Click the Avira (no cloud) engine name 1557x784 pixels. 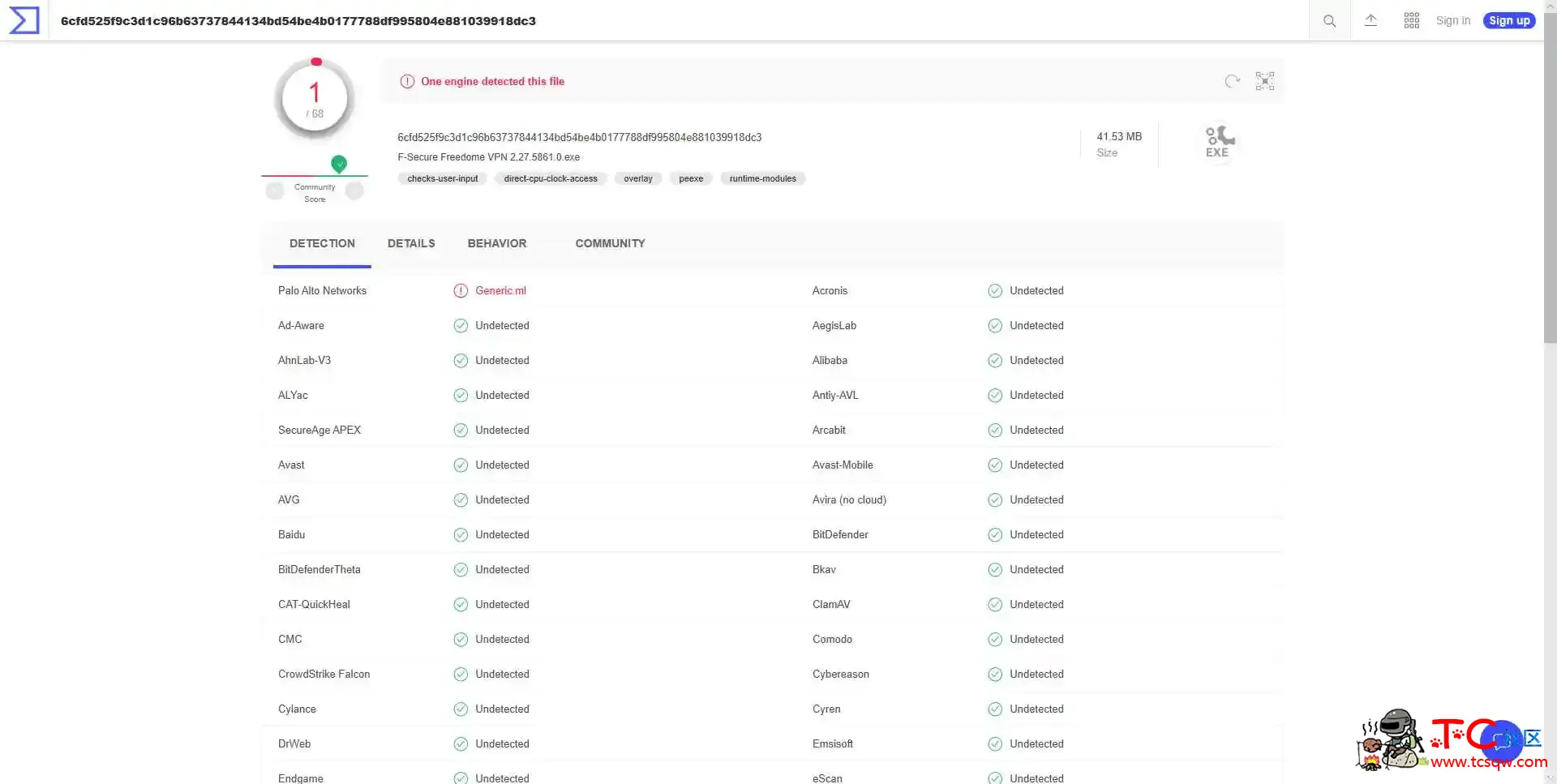click(849, 500)
